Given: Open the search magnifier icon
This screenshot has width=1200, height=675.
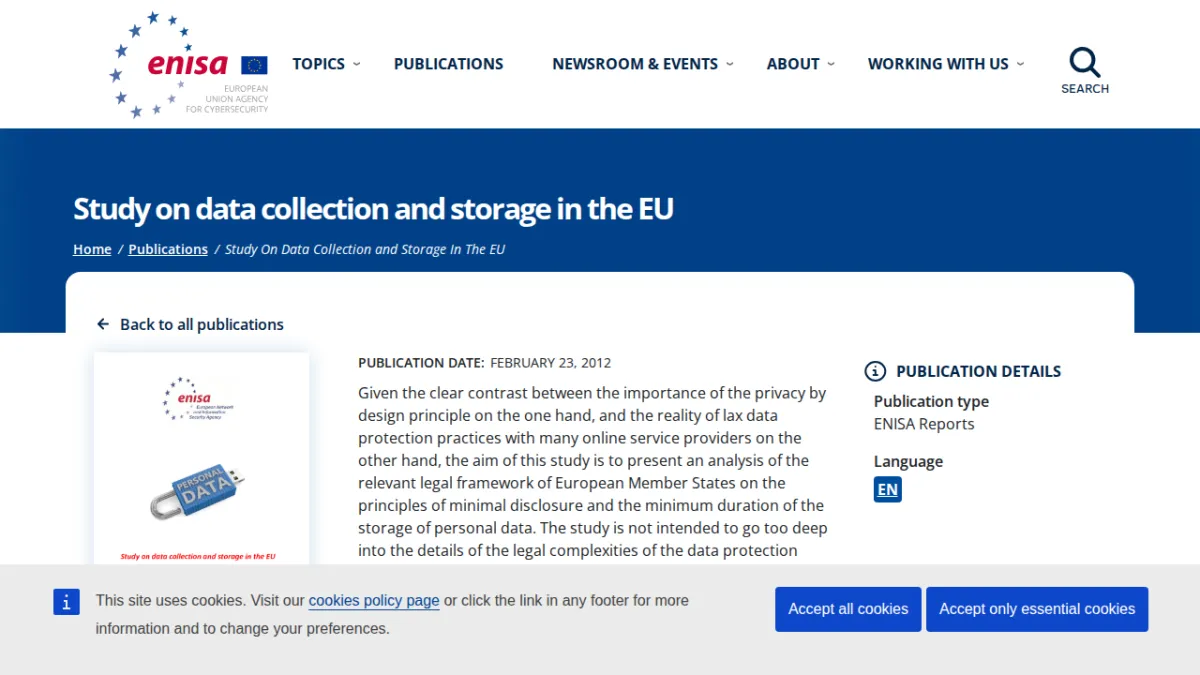Looking at the screenshot, I should (x=1085, y=63).
